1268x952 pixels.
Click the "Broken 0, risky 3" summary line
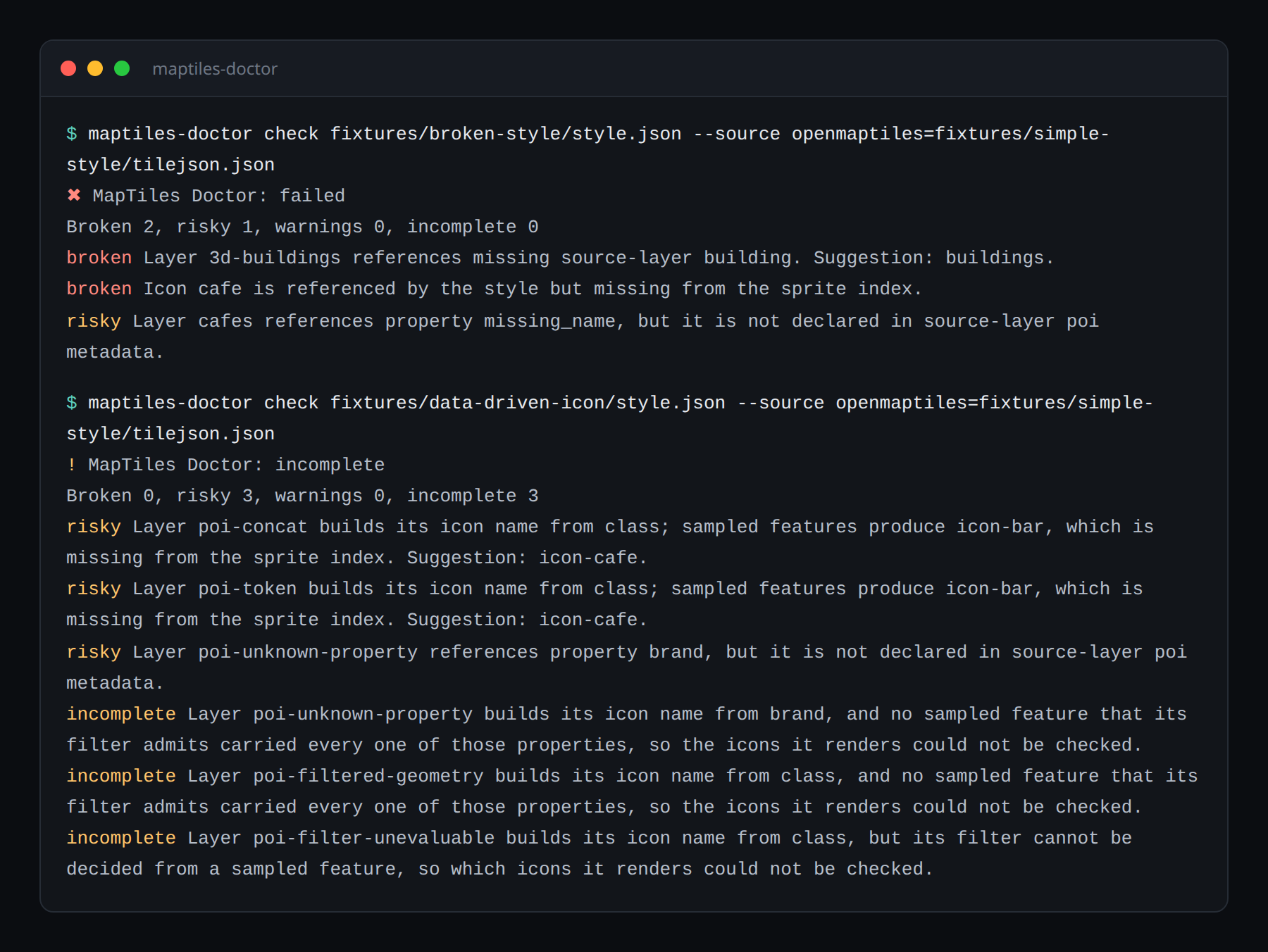[302, 496]
